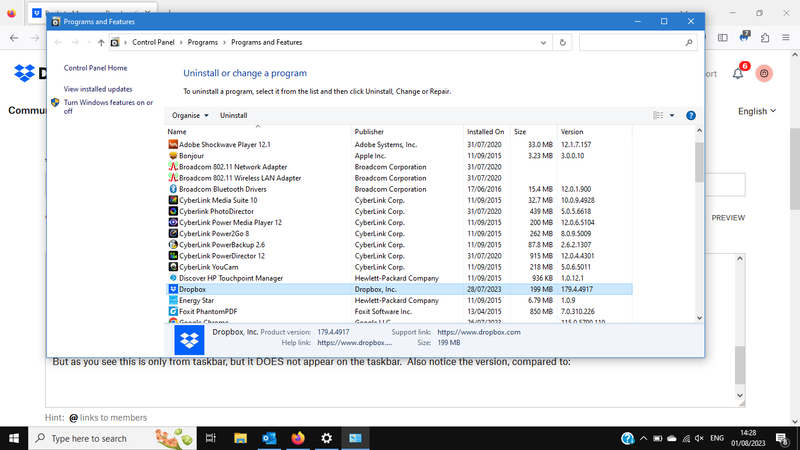This screenshot has width=800, height=450.
Task: Click the Programs and Features search box
Action: click(632, 43)
